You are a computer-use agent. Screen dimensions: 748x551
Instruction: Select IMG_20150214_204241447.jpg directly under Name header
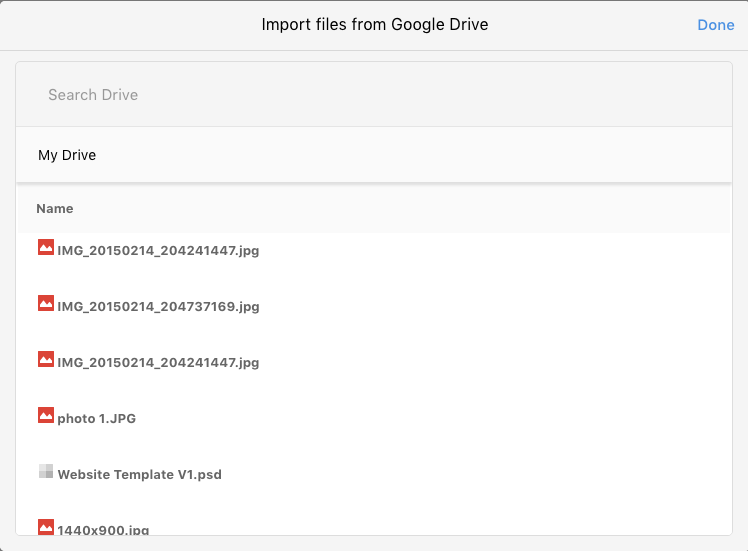pyautogui.click(x=158, y=250)
